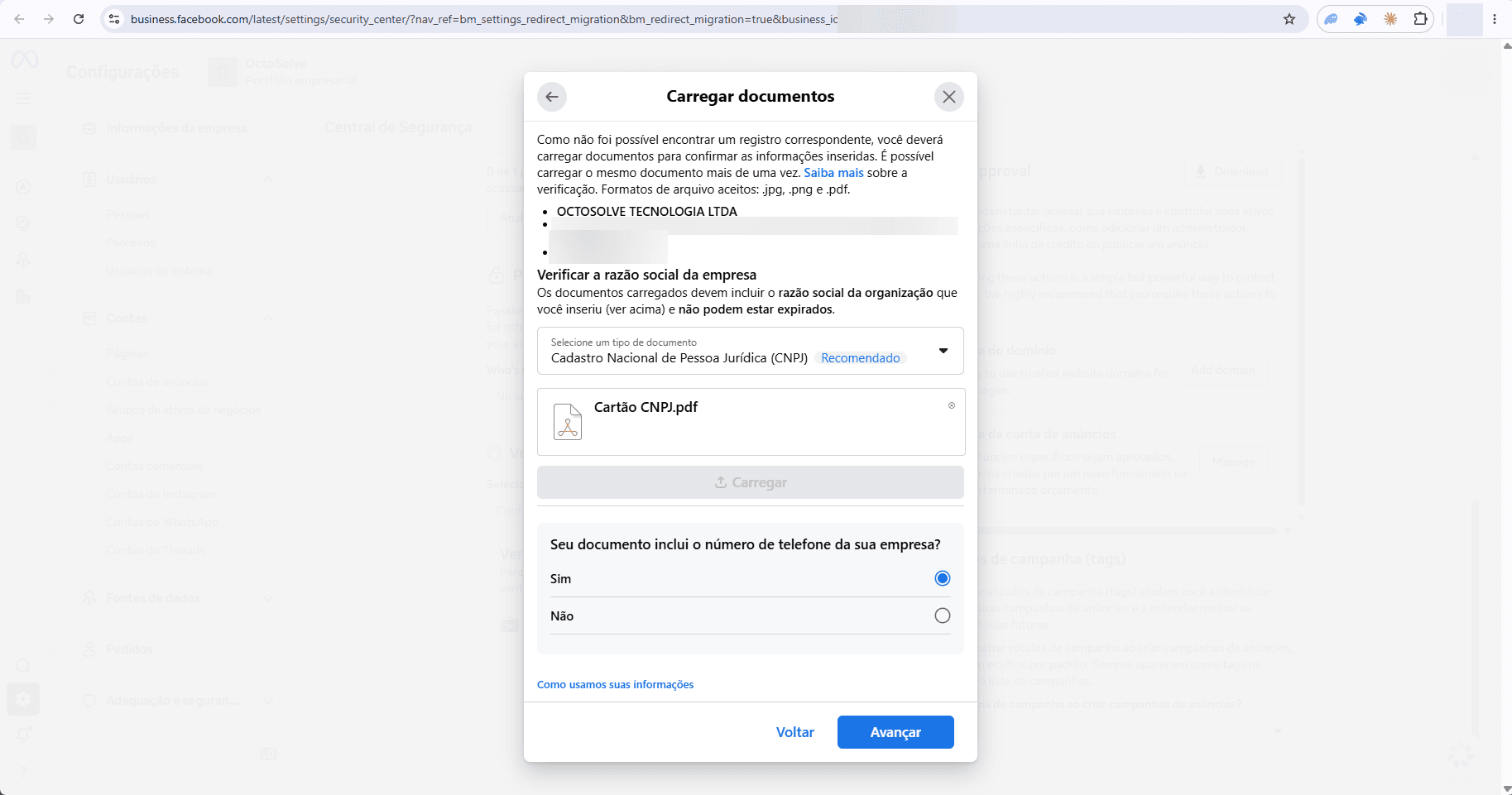Screen dimensions: 1512x795
Task: Click the Meta logo in the left rail
Action: 24,60
